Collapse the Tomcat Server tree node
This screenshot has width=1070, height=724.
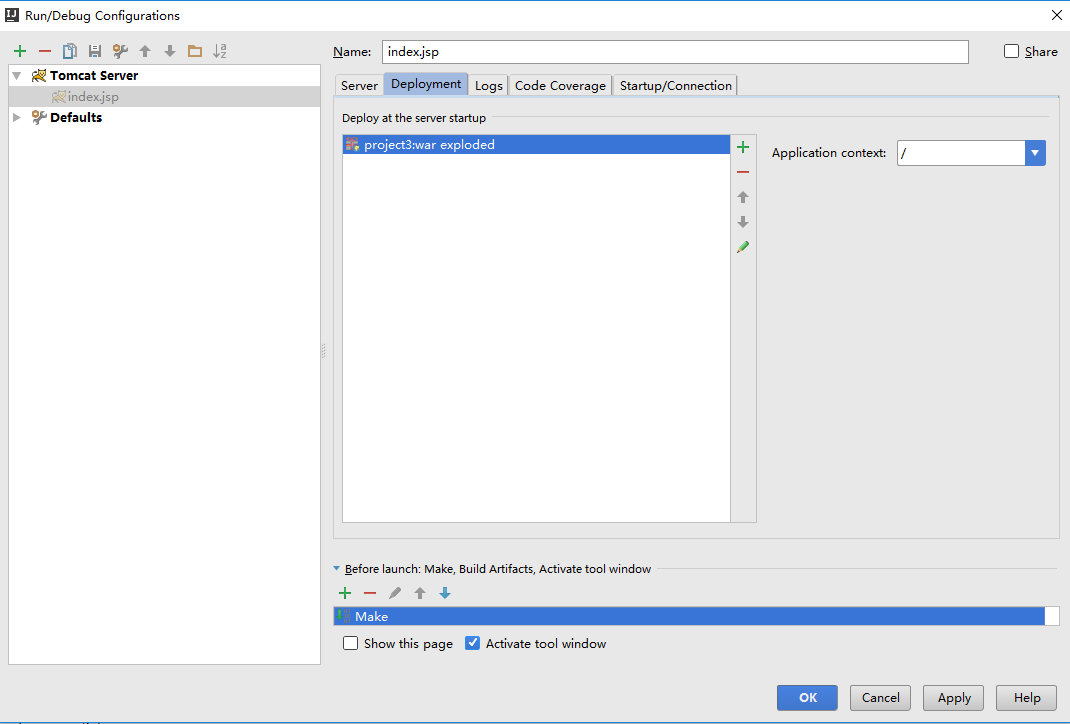pos(17,76)
